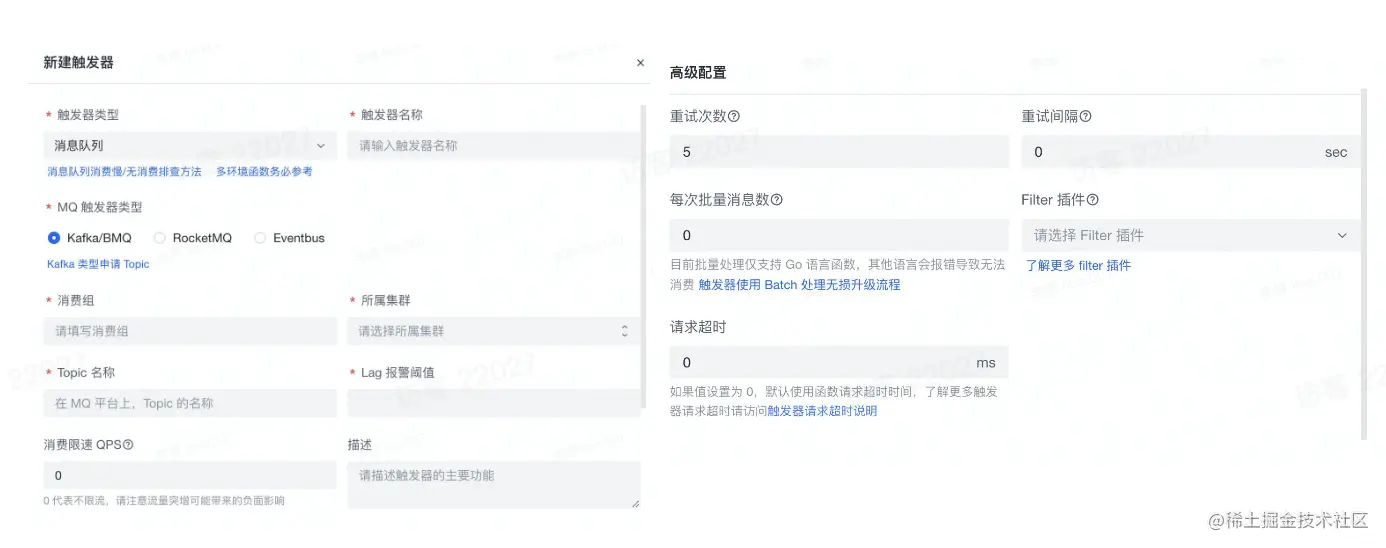Click the MQ 触发器类型 label
Screen dimensions: 1386x548
(x=99, y=207)
